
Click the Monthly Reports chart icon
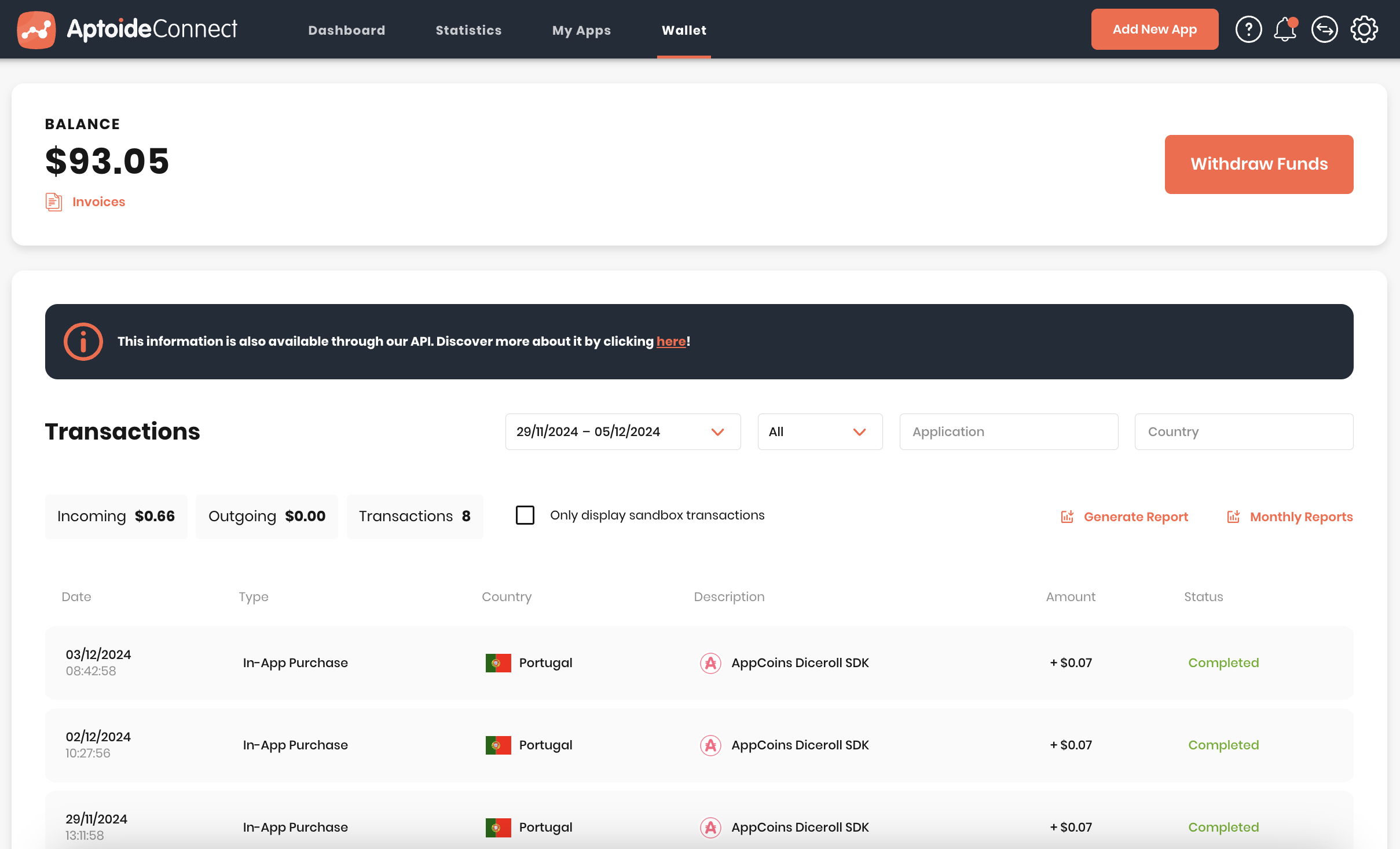click(x=1233, y=517)
